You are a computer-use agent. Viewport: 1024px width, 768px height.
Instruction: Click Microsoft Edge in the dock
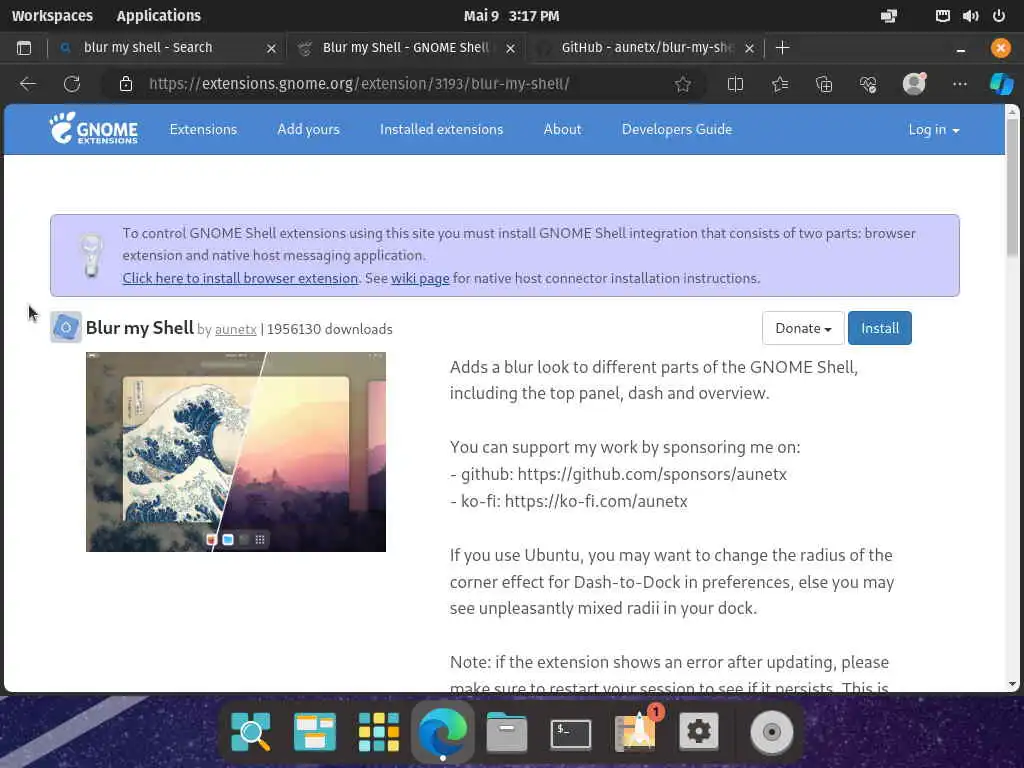(x=442, y=731)
